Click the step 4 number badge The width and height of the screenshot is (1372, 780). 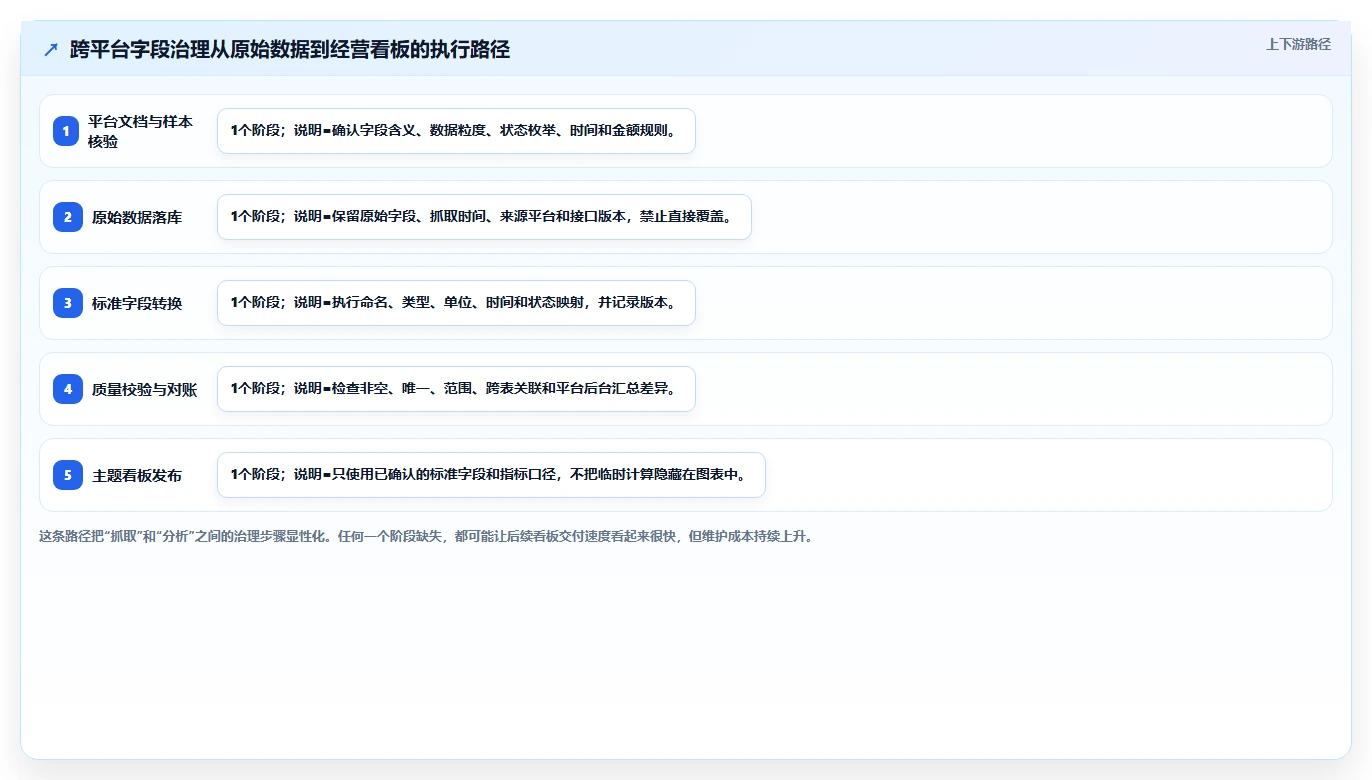tap(67, 389)
